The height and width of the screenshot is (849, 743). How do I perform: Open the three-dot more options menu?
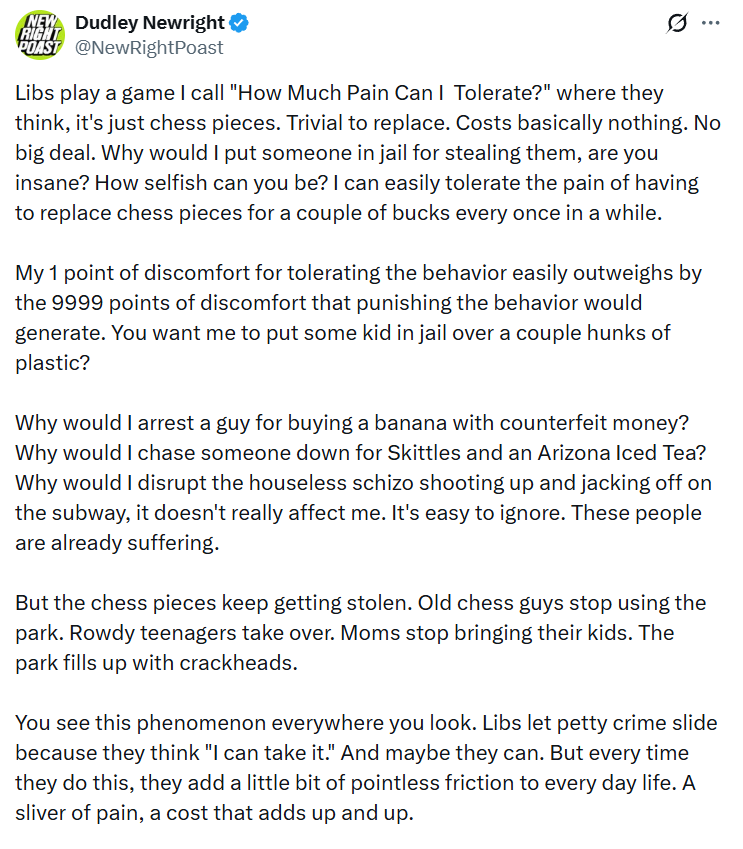click(x=711, y=23)
